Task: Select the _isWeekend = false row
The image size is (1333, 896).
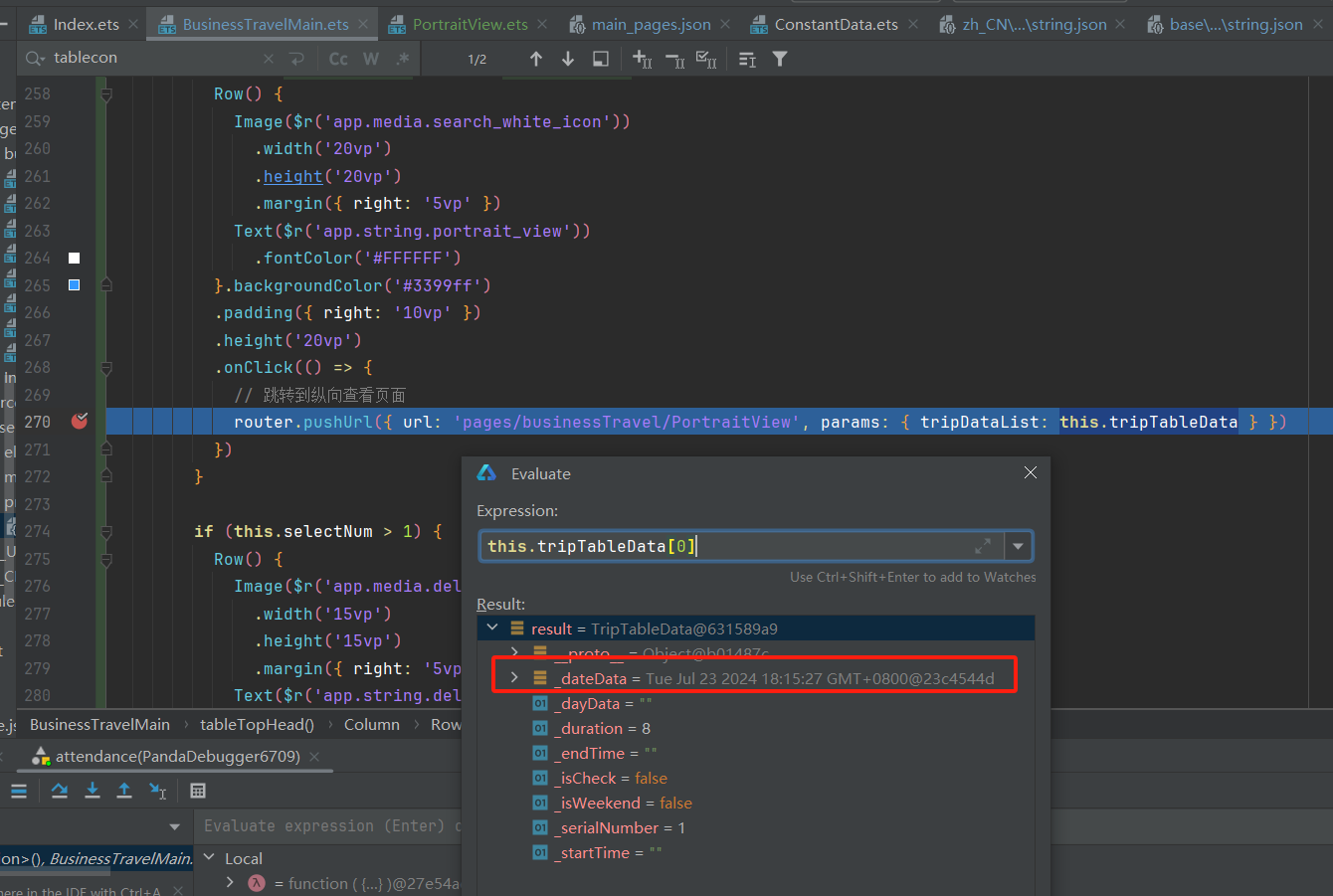Action: [x=756, y=803]
